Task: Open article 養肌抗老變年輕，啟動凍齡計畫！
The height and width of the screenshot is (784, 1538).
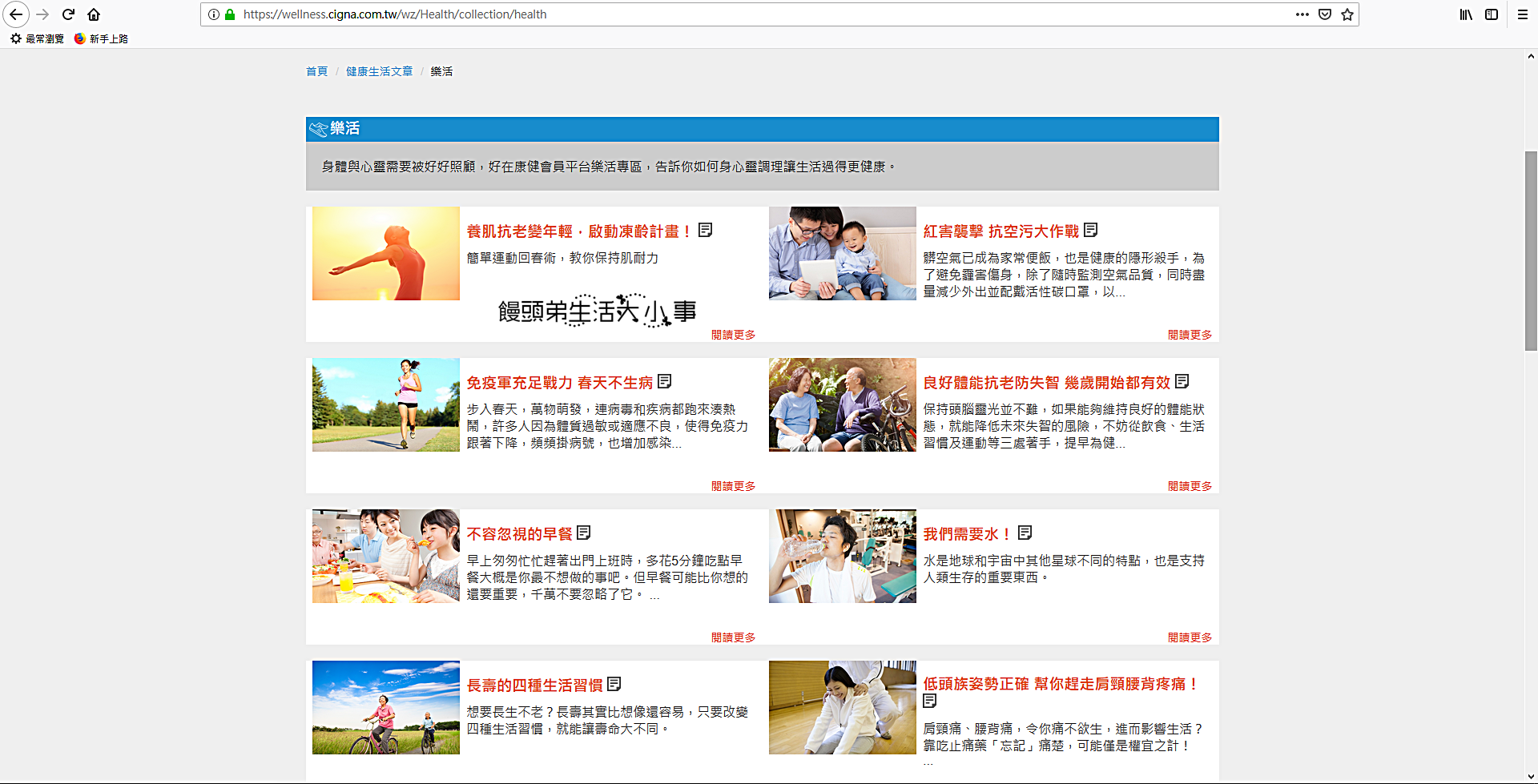Action: click(x=578, y=231)
